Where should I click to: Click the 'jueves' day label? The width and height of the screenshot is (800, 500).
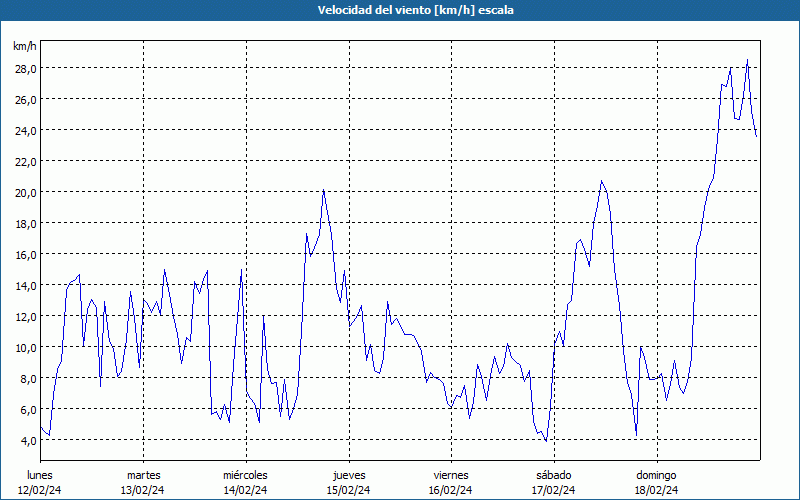(349, 475)
